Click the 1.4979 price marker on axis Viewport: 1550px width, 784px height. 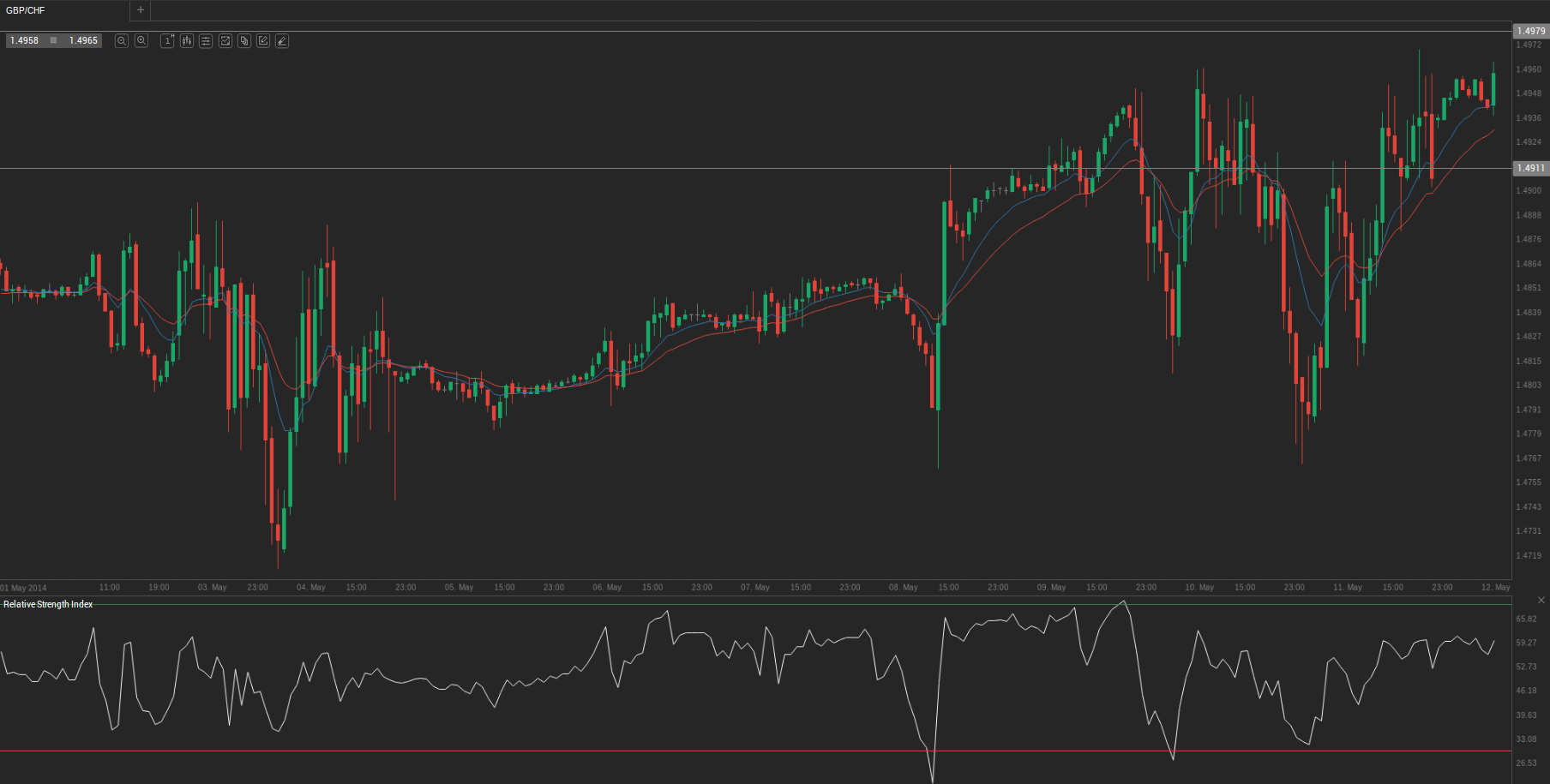click(1530, 31)
